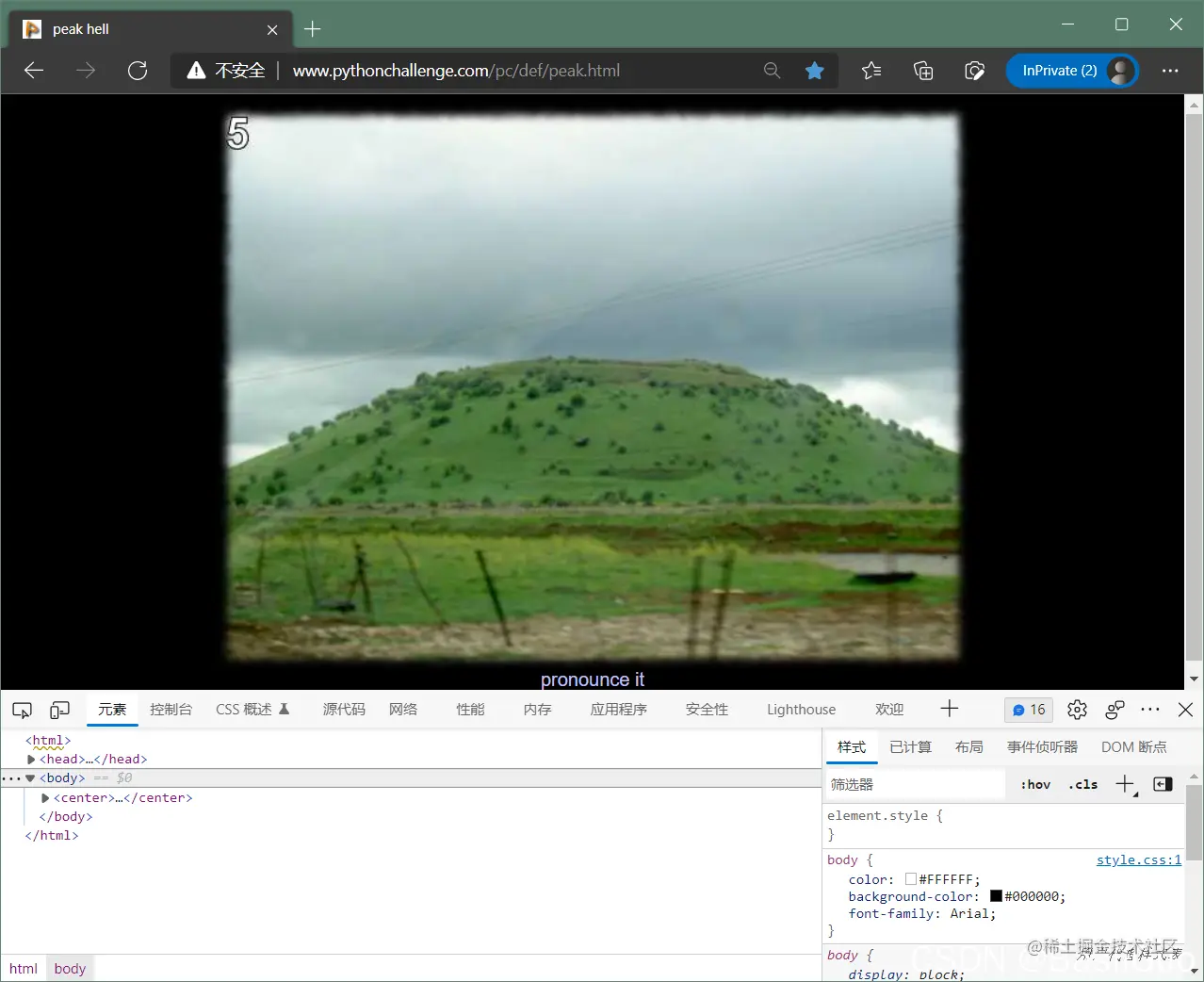Click the forward navigation arrow
This screenshot has width=1204, height=982.
(86, 71)
